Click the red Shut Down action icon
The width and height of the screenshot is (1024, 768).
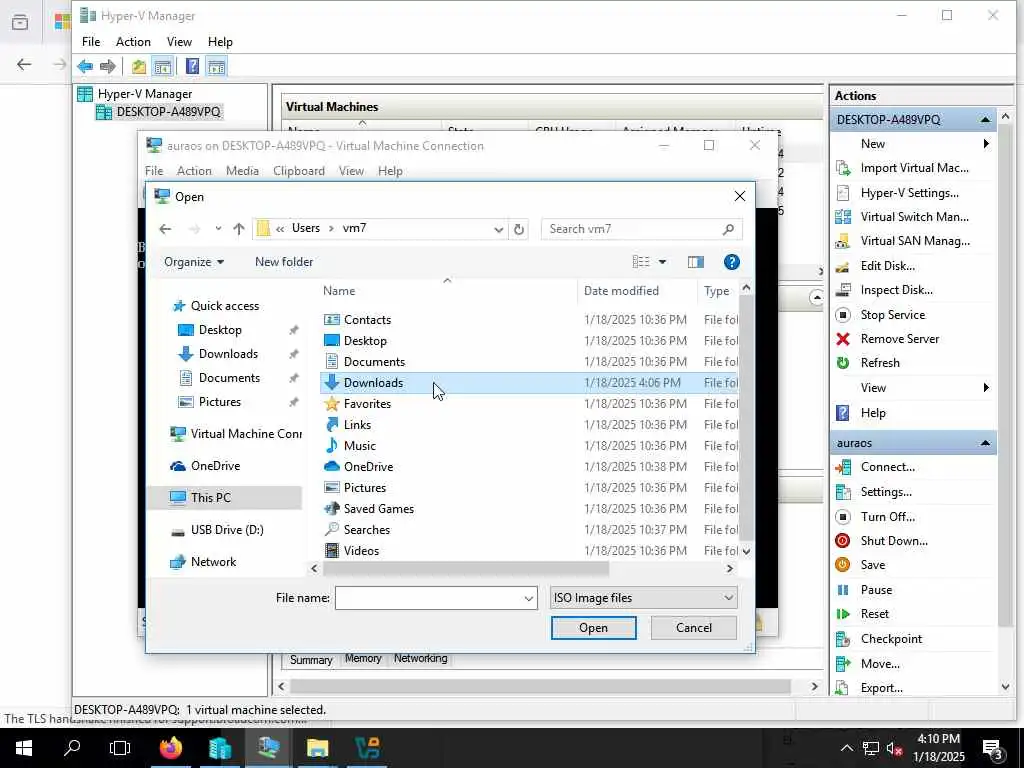click(x=843, y=541)
